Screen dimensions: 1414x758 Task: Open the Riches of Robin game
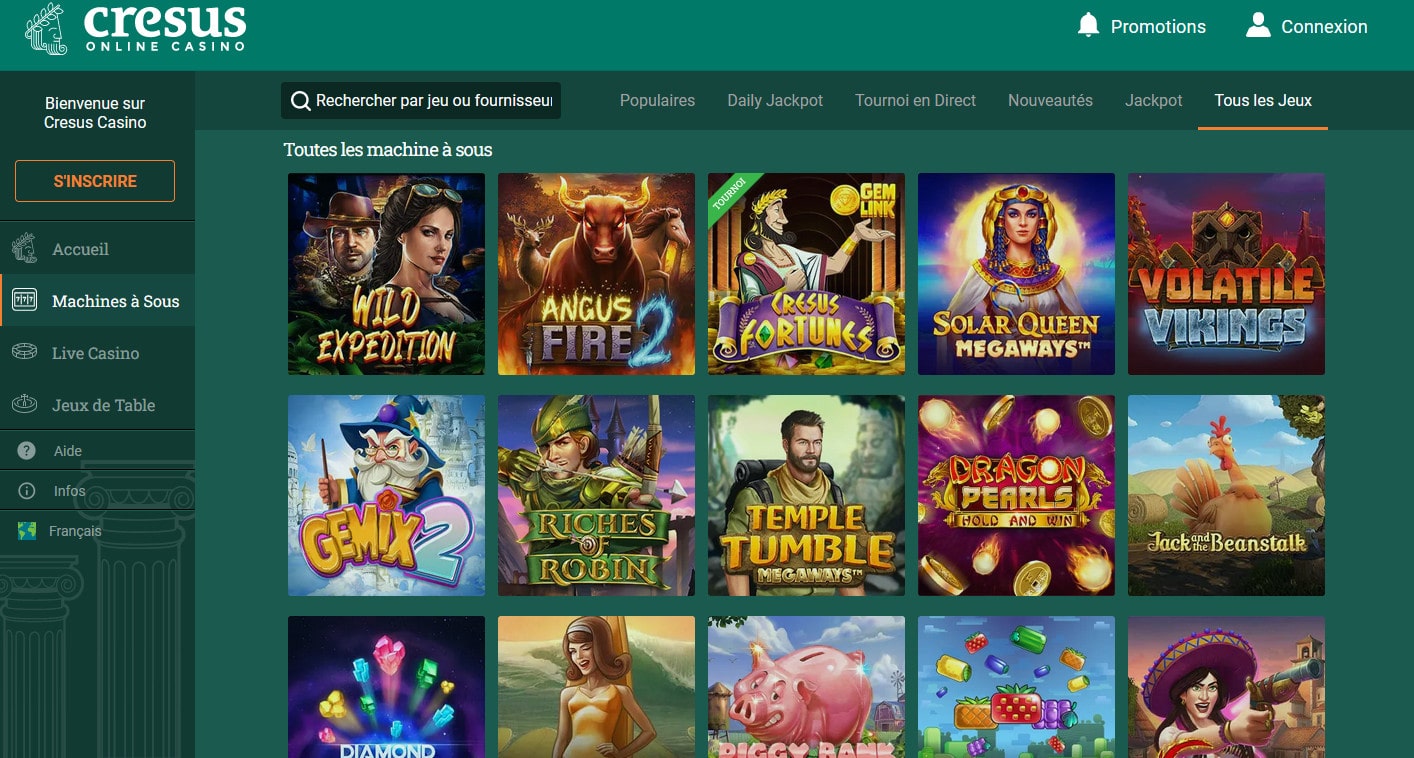[596, 495]
